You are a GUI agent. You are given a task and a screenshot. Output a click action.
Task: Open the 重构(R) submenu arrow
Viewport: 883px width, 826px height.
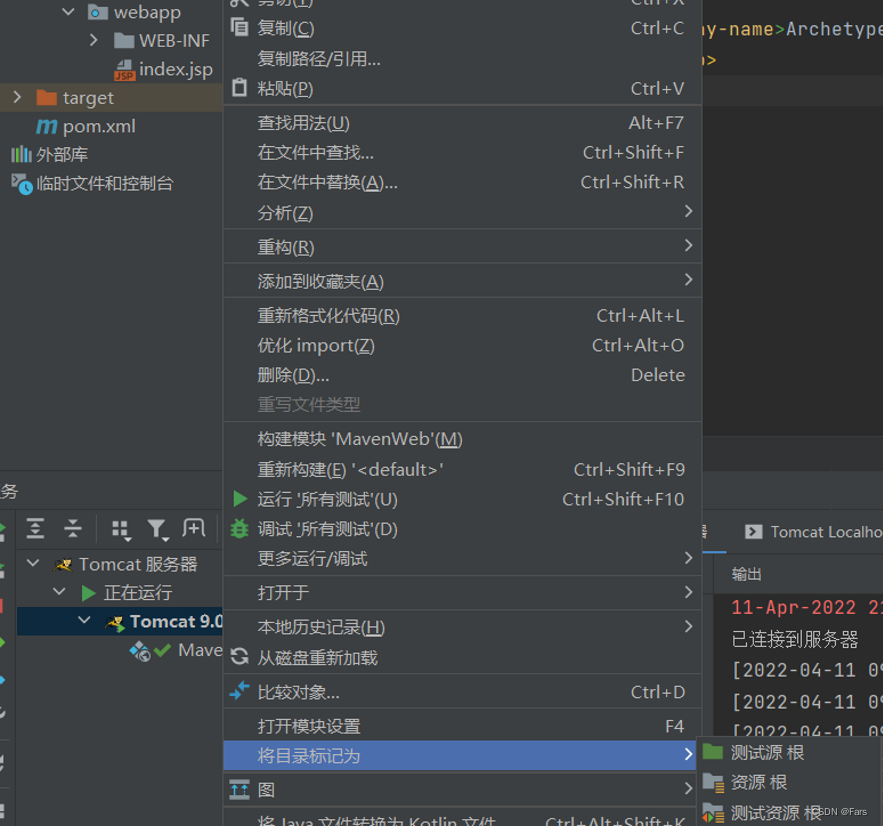[x=688, y=245]
